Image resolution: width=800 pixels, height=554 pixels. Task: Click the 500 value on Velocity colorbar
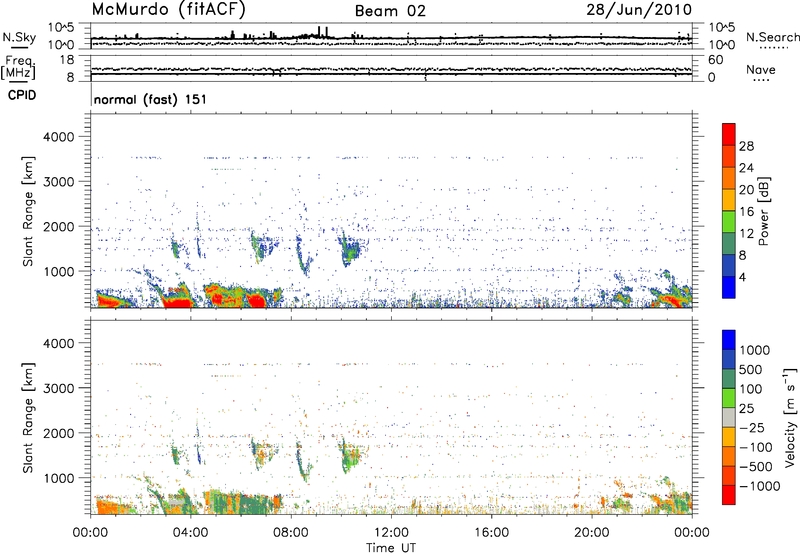point(751,369)
